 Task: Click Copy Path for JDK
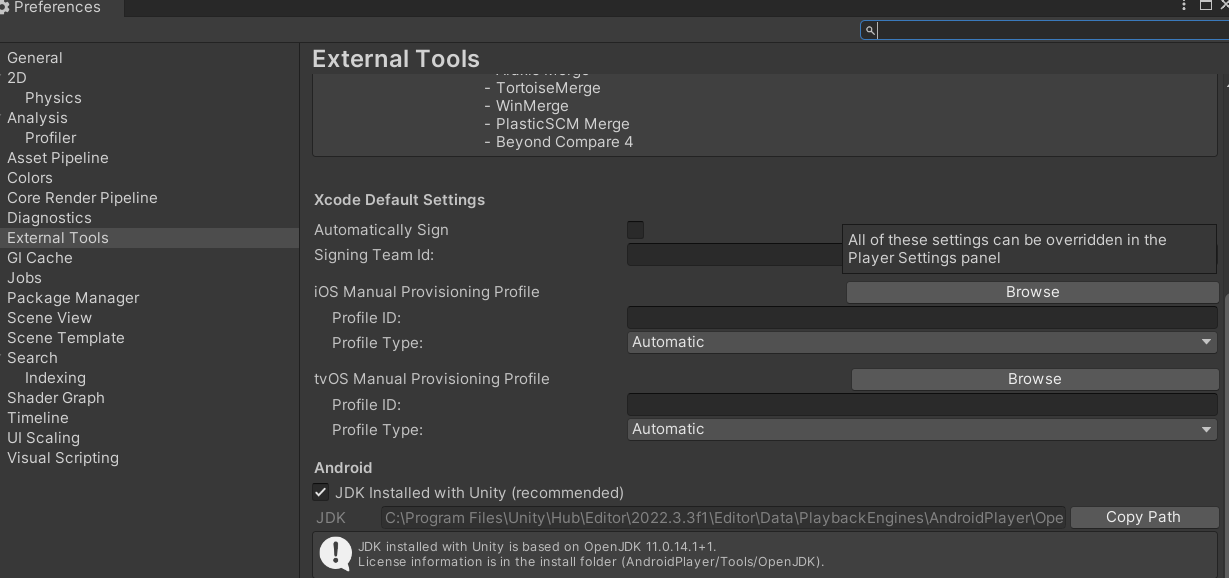(1143, 517)
